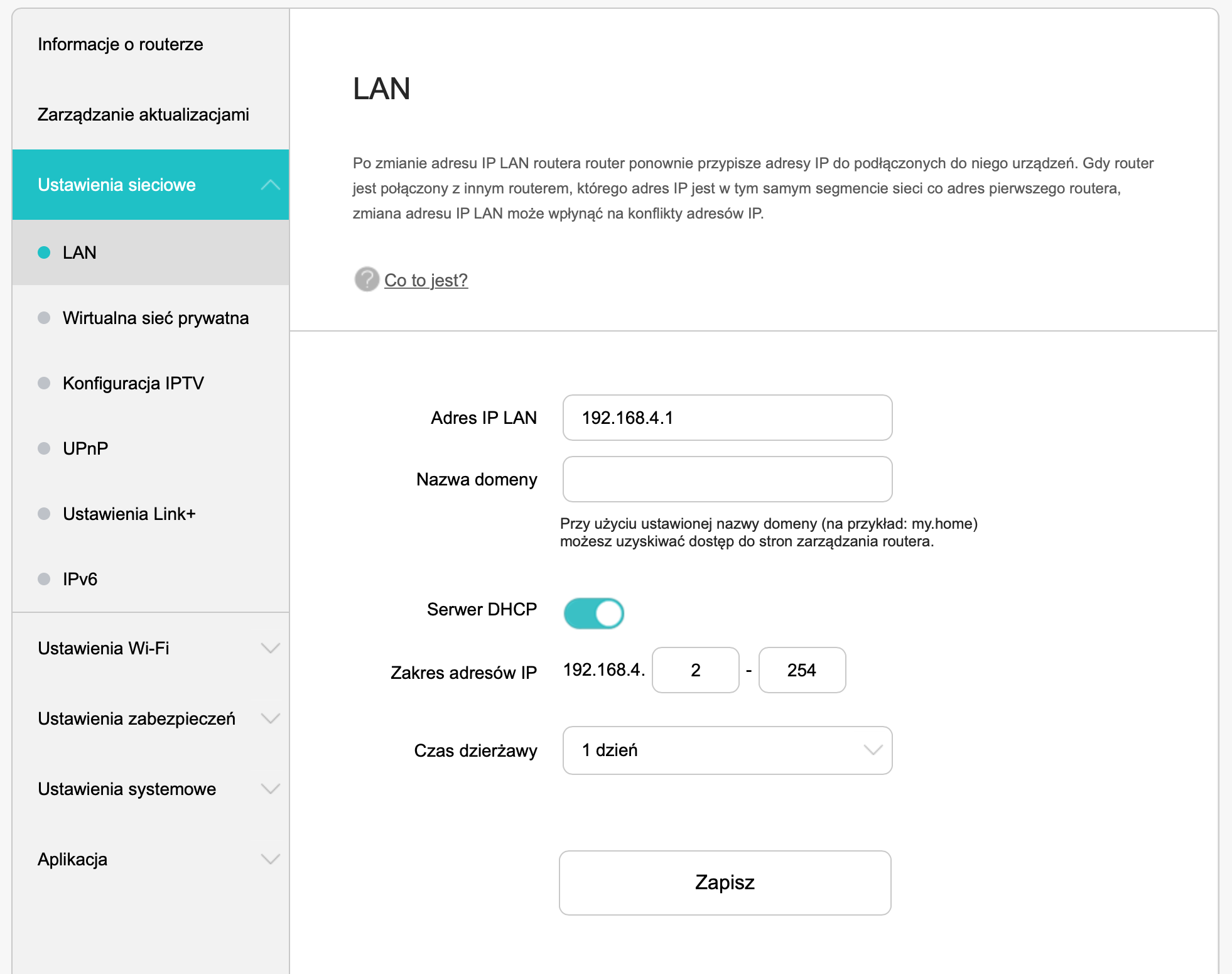Open Konfiguracja IPTV settings
Viewport: 1232px width, 974px height.
(x=133, y=383)
